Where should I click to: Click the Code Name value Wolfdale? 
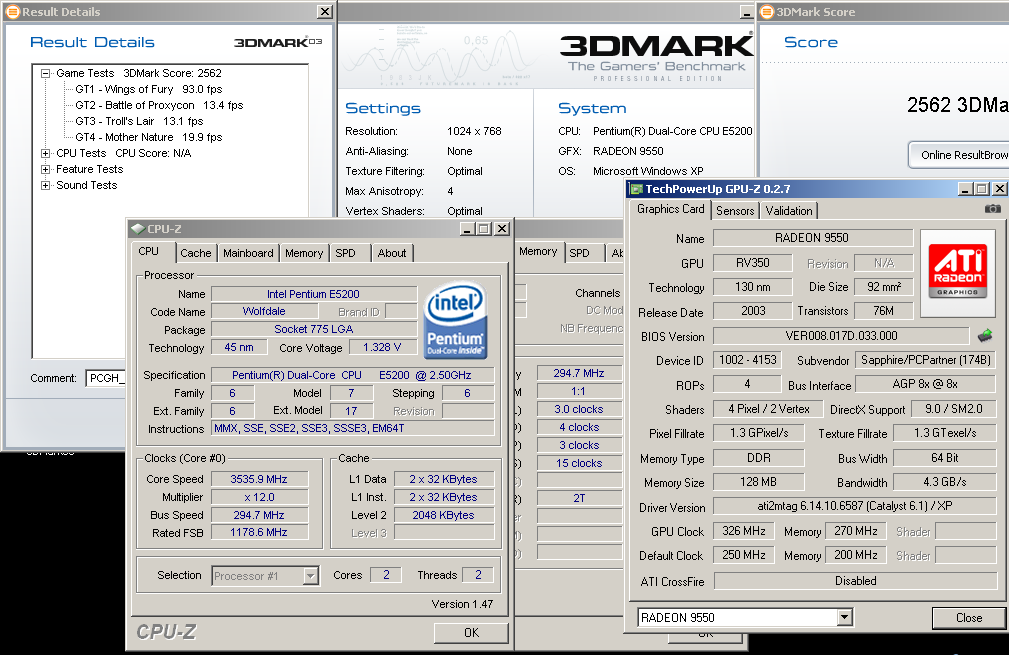264,311
